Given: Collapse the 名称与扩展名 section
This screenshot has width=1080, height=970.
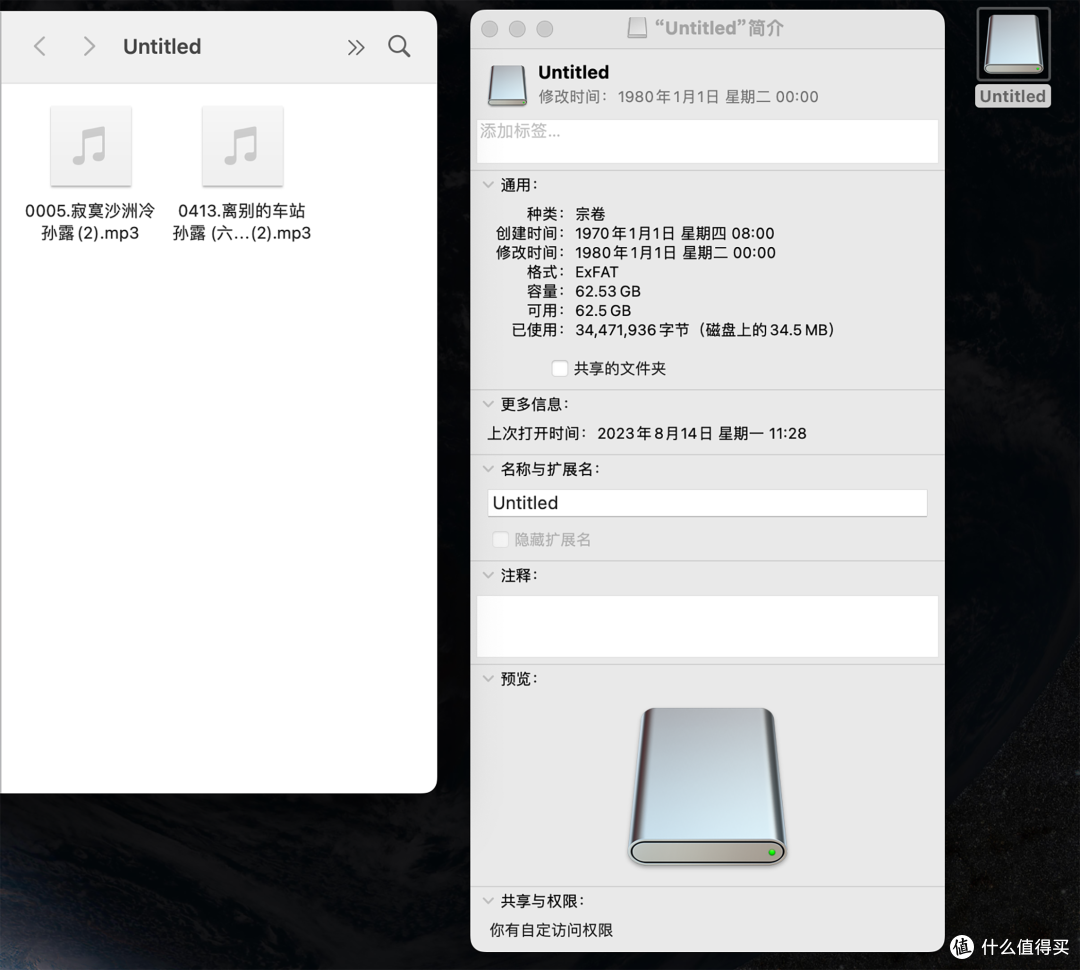Looking at the screenshot, I should pyautogui.click(x=488, y=469).
